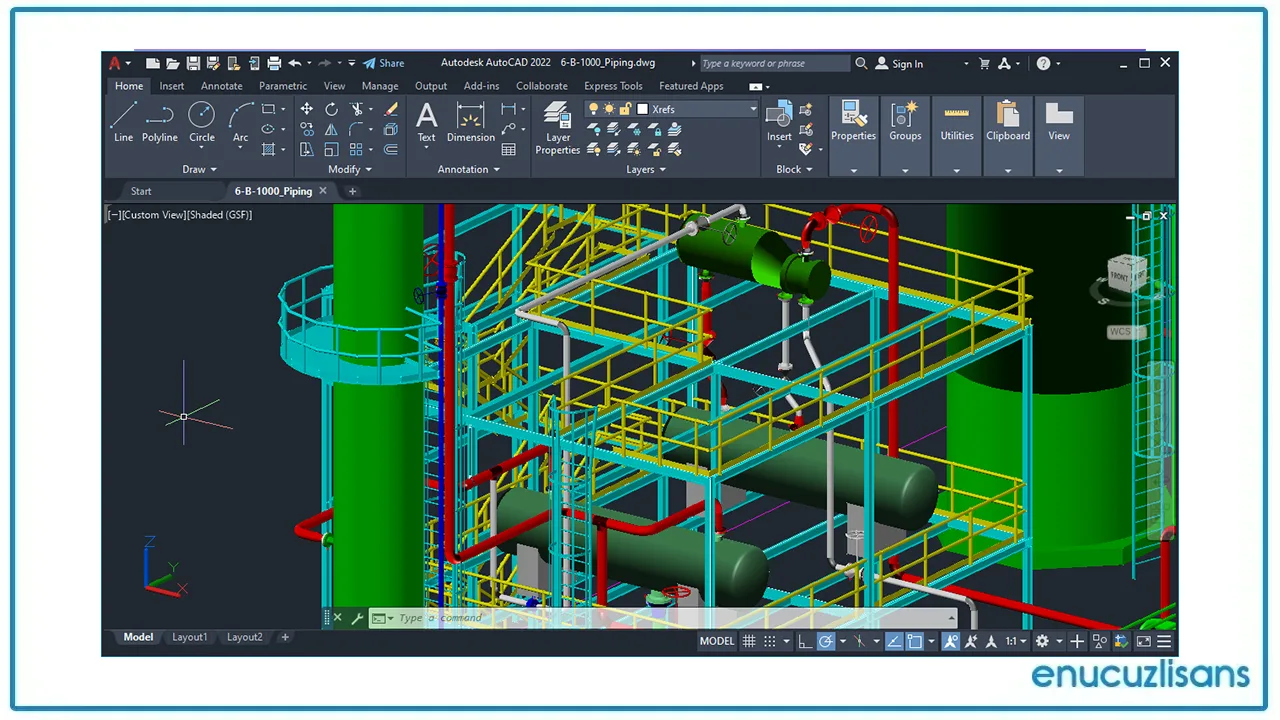Screen dimensions: 1280x720
Task: Select the Dimension tool
Action: (x=471, y=123)
